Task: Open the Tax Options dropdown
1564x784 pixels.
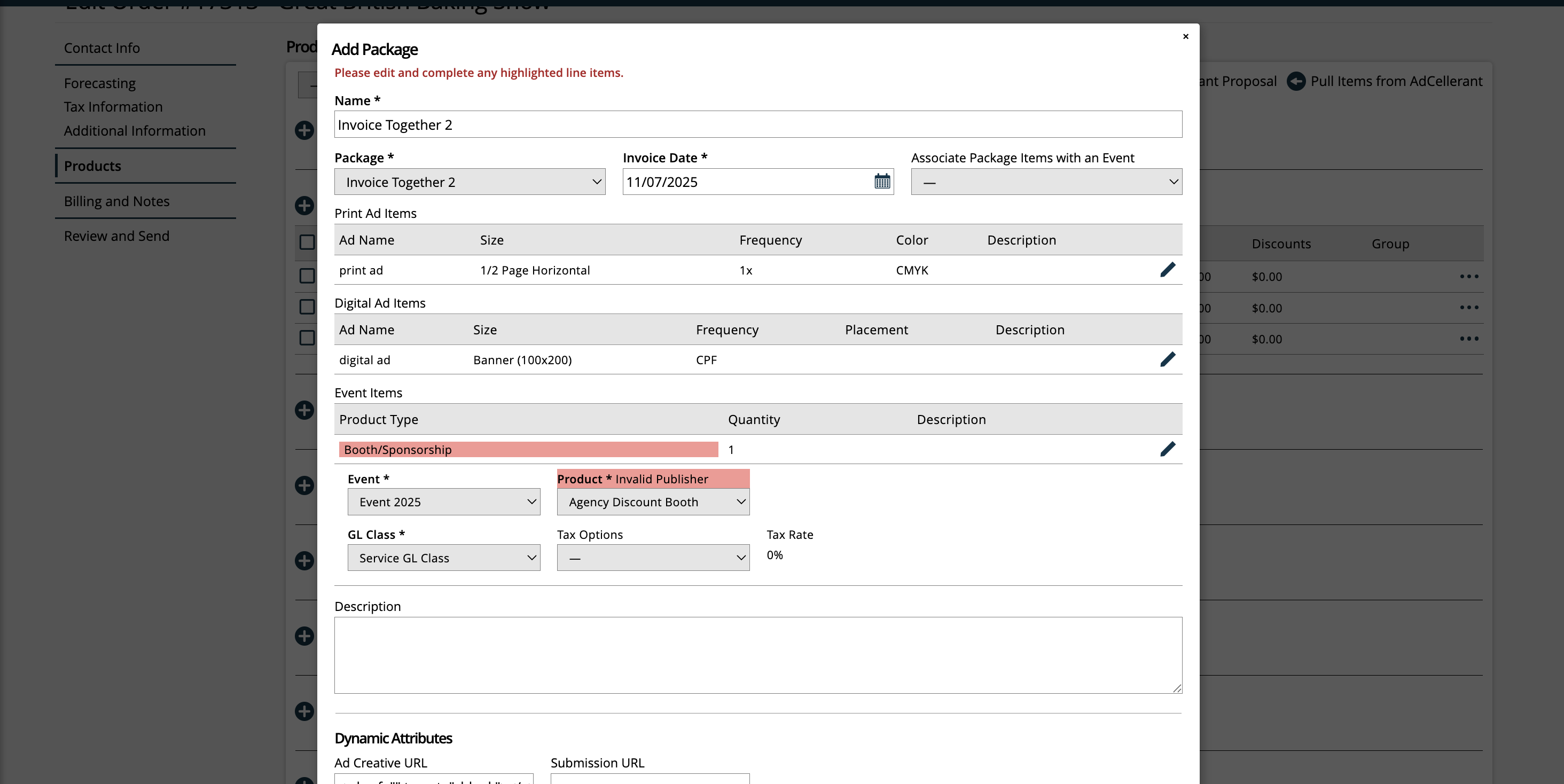Action: click(652, 557)
